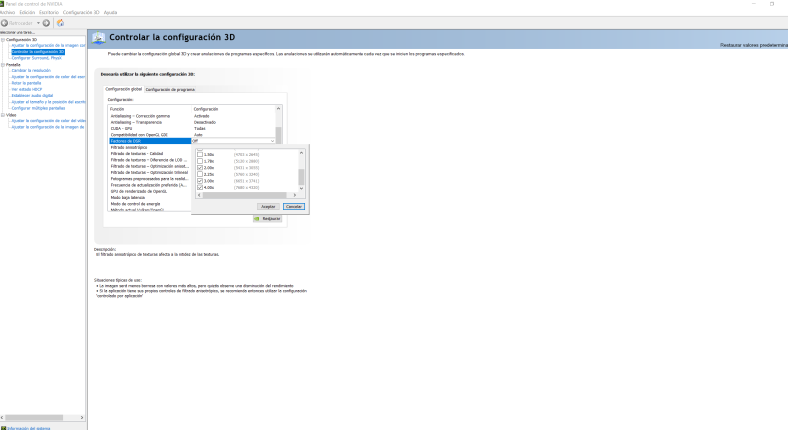Uncheck the 4.00x DSR factor checkbox

point(200,187)
